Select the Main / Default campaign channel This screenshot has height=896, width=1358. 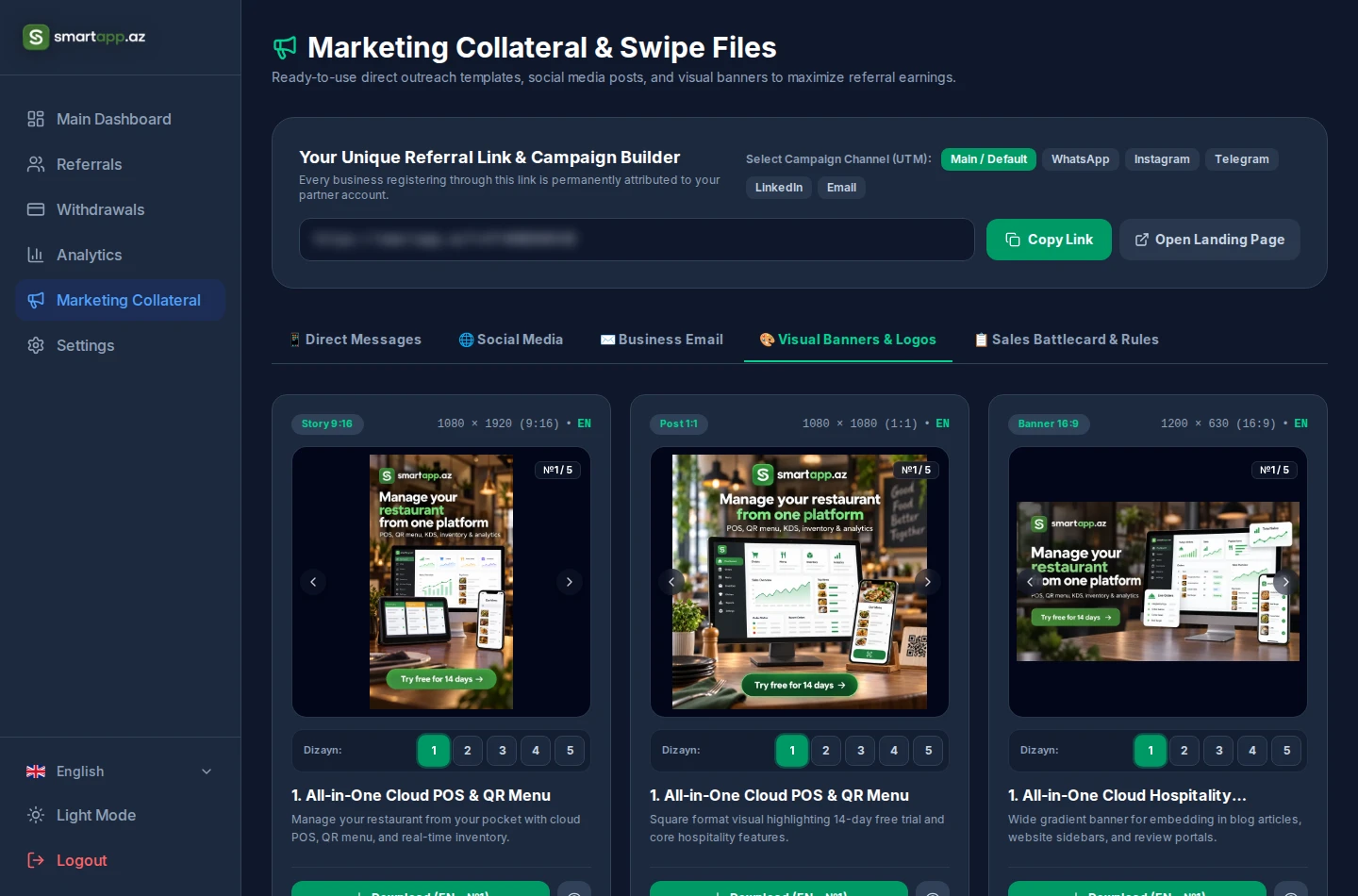(x=988, y=159)
